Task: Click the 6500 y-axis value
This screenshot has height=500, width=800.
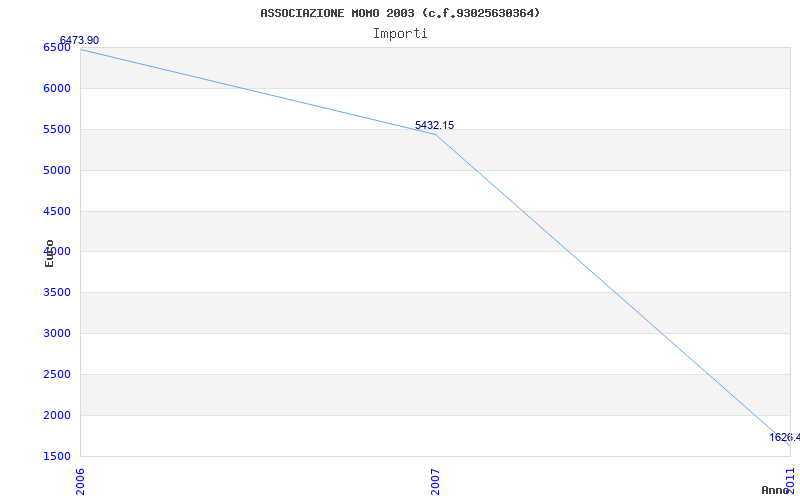Action: pyautogui.click(x=57, y=47)
